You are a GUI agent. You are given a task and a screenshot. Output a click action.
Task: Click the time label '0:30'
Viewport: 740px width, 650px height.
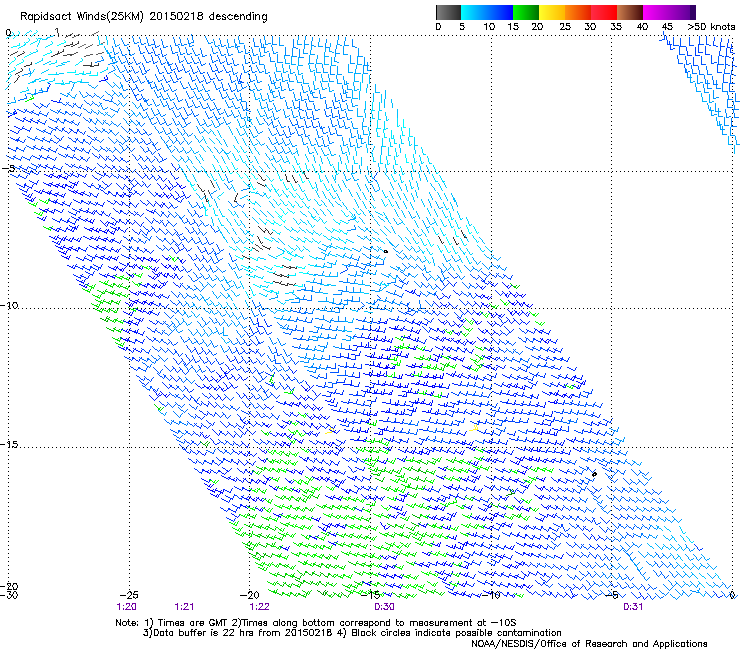pyautogui.click(x=384, y=607)
